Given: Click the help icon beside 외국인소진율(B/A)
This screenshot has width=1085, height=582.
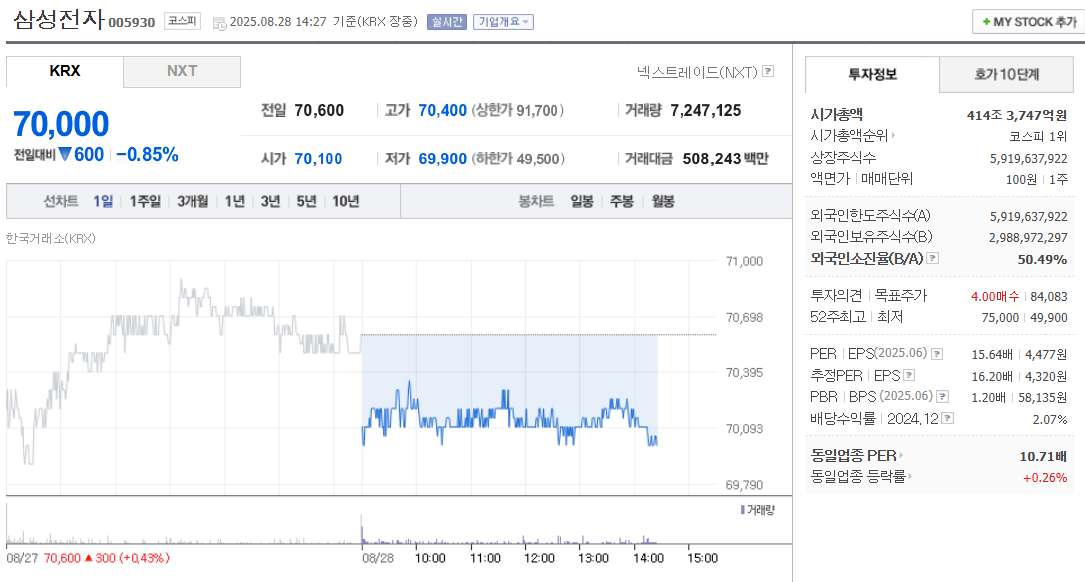Looking at the screenshot, I should point(933,258).
